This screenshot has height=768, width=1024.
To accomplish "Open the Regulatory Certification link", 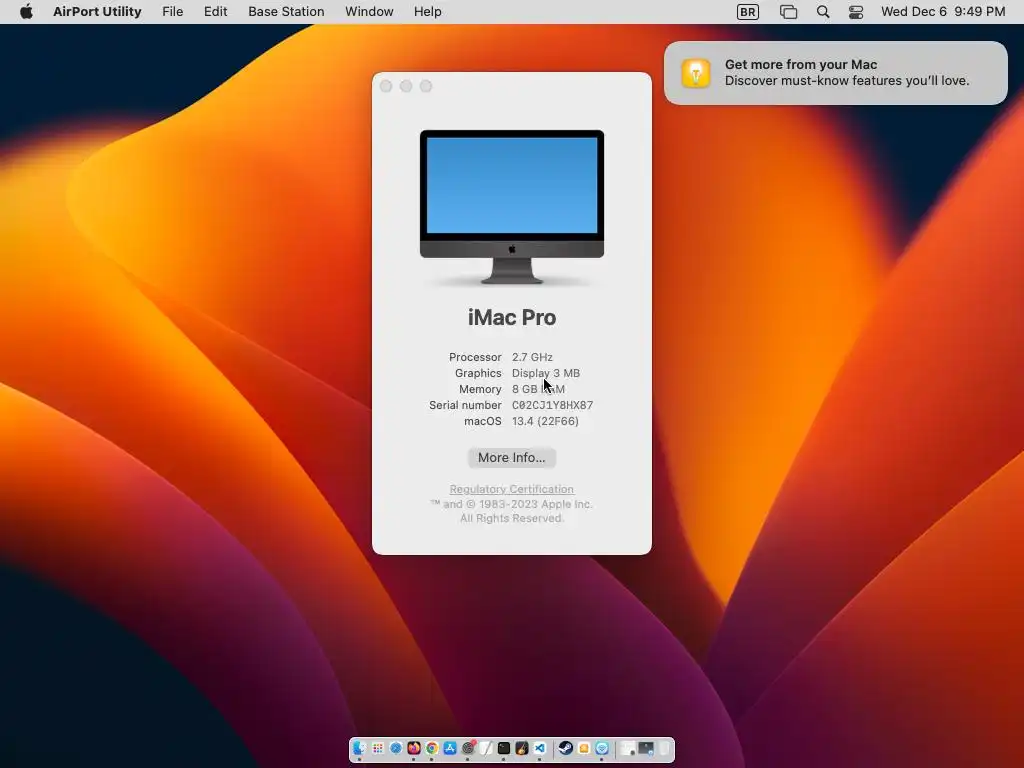I will tap(511, 489).
